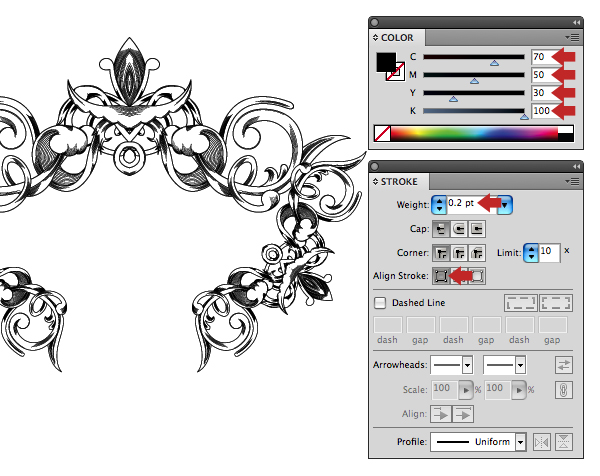Collapse the Stroke panel with double arrows
The height and width of the screenshot is (476, 600).
tap(576, 166)
